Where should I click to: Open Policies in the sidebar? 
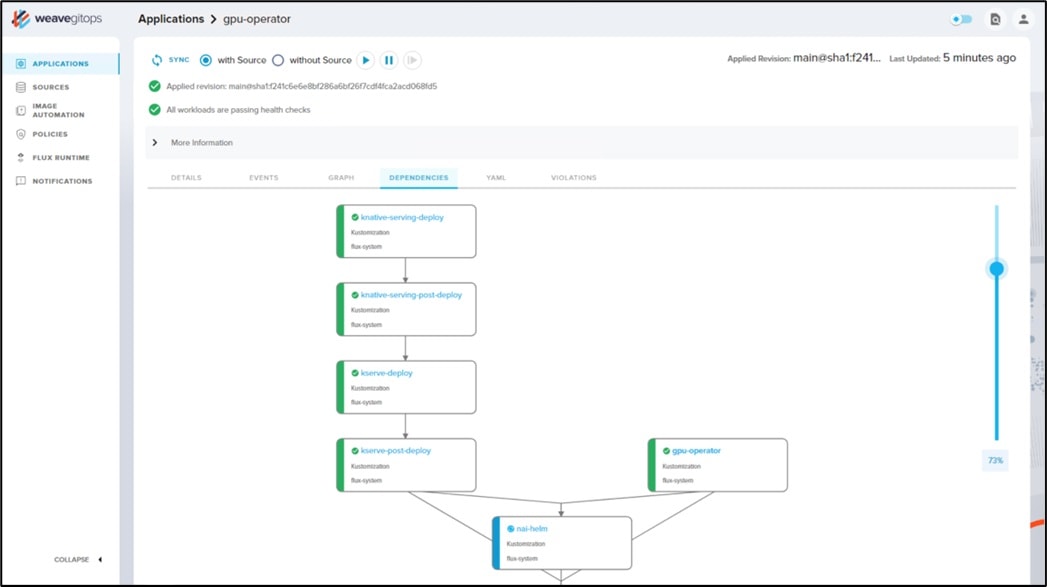50,134
